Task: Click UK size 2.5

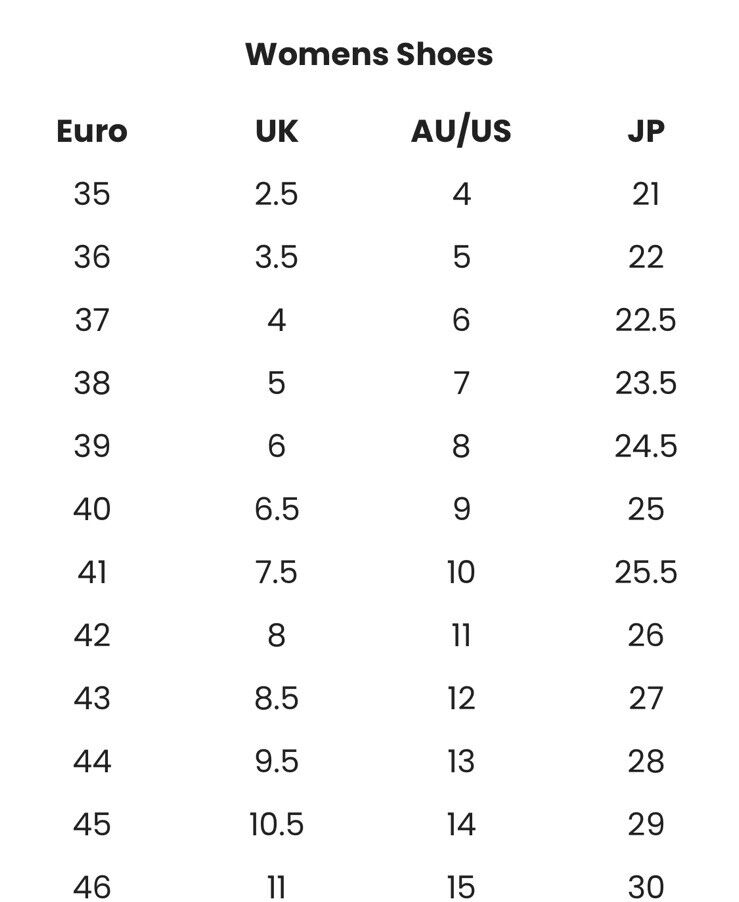Action: click(x=277, y=194)
